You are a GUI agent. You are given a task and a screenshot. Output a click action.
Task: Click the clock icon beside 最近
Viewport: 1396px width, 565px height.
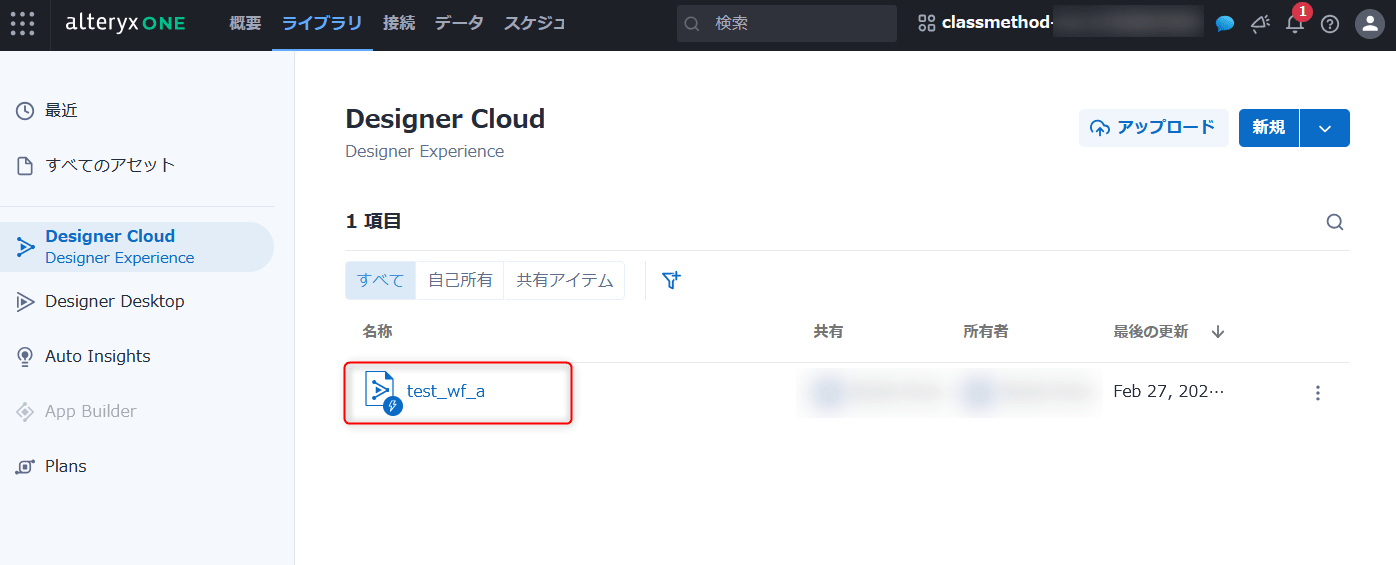(25, 111)
